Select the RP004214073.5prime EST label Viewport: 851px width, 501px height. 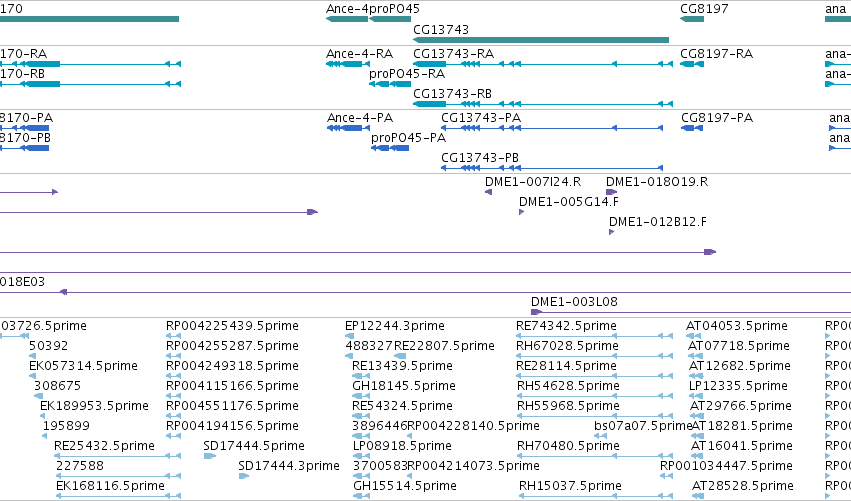tap(473, 466)
